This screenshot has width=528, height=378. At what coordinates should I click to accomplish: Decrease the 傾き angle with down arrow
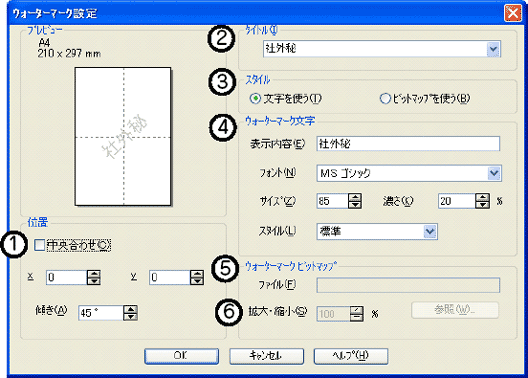click(x=130, y=316)
